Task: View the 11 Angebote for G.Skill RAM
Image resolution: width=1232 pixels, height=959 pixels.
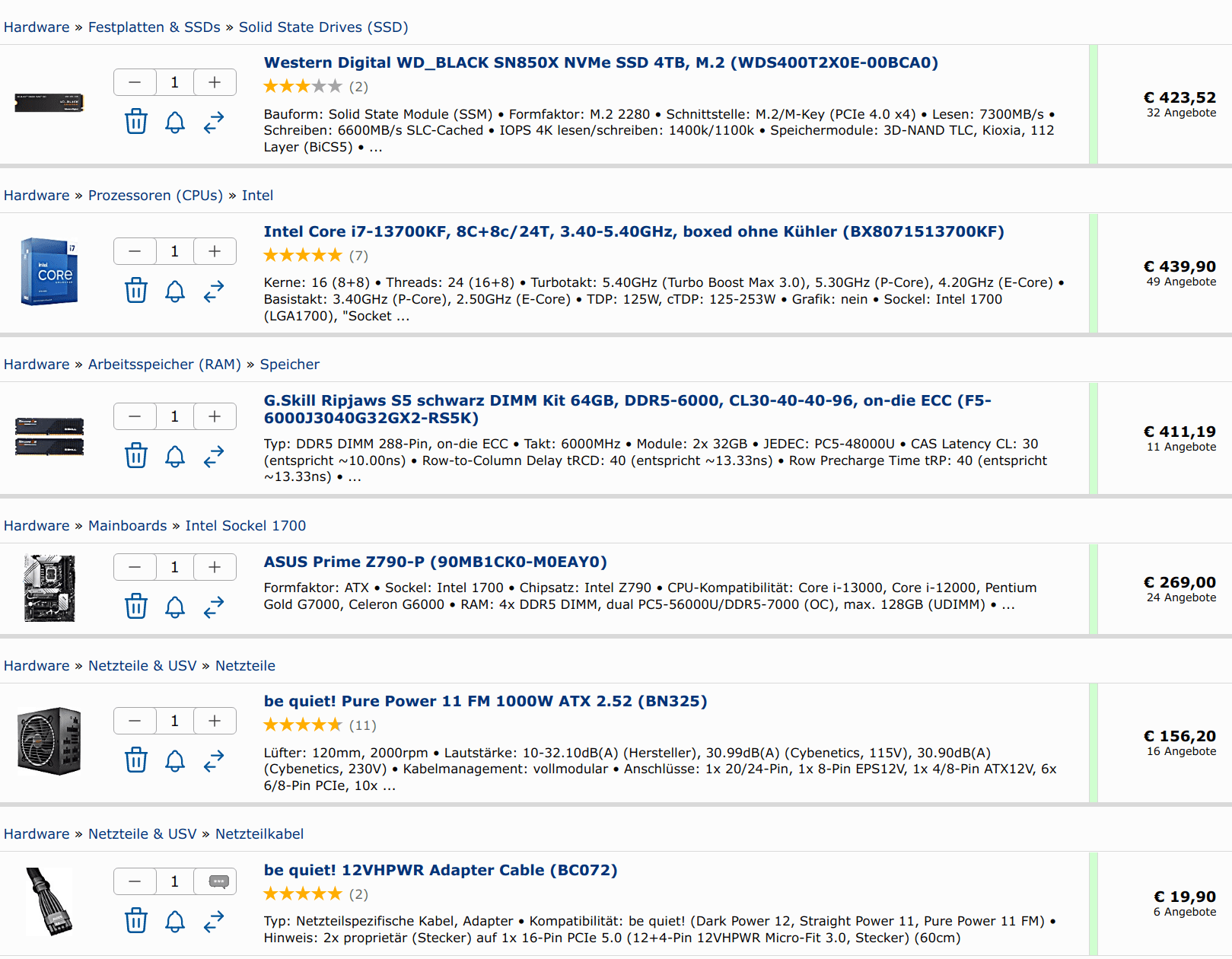Action: pos(1181,448)
